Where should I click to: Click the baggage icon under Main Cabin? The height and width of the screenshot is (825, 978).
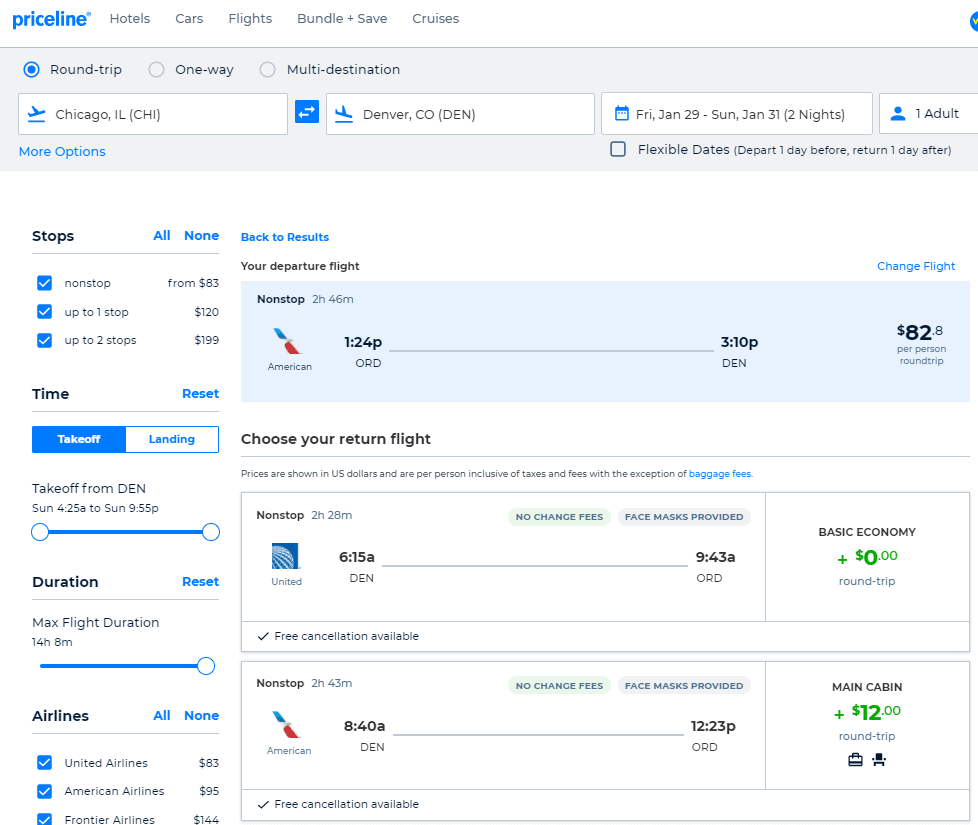point(855,760)
